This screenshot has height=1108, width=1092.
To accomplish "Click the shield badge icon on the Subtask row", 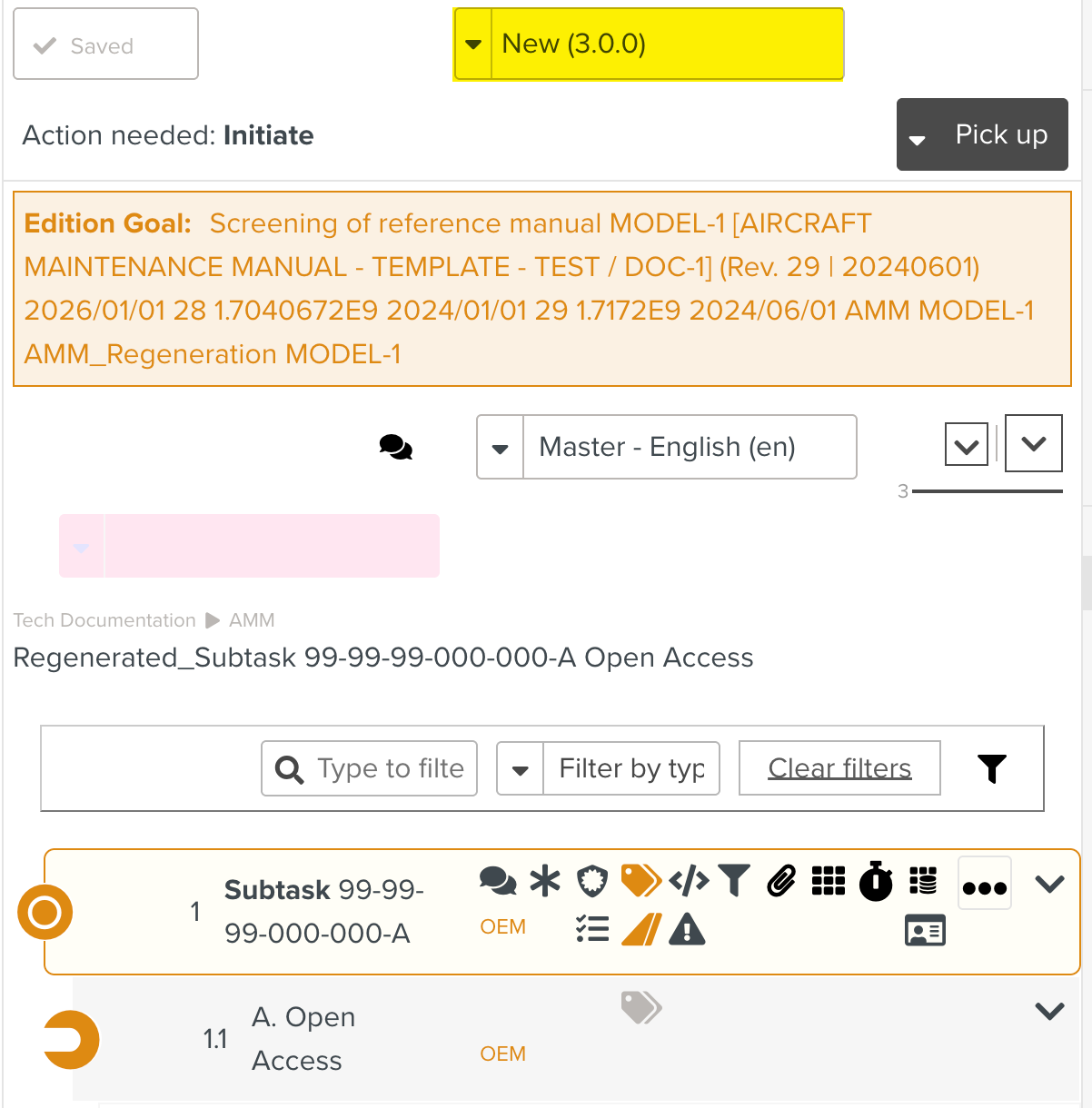I will pos(592,881).
